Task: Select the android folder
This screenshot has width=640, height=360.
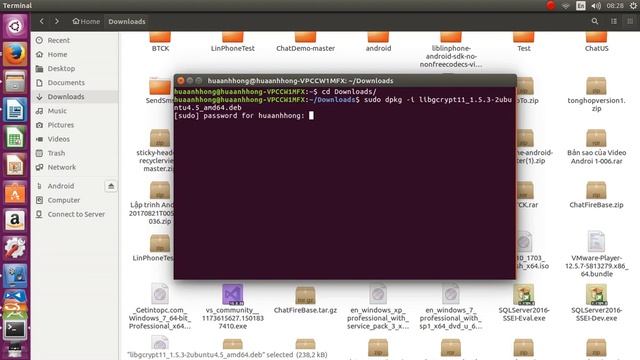Action: (378, 37)
